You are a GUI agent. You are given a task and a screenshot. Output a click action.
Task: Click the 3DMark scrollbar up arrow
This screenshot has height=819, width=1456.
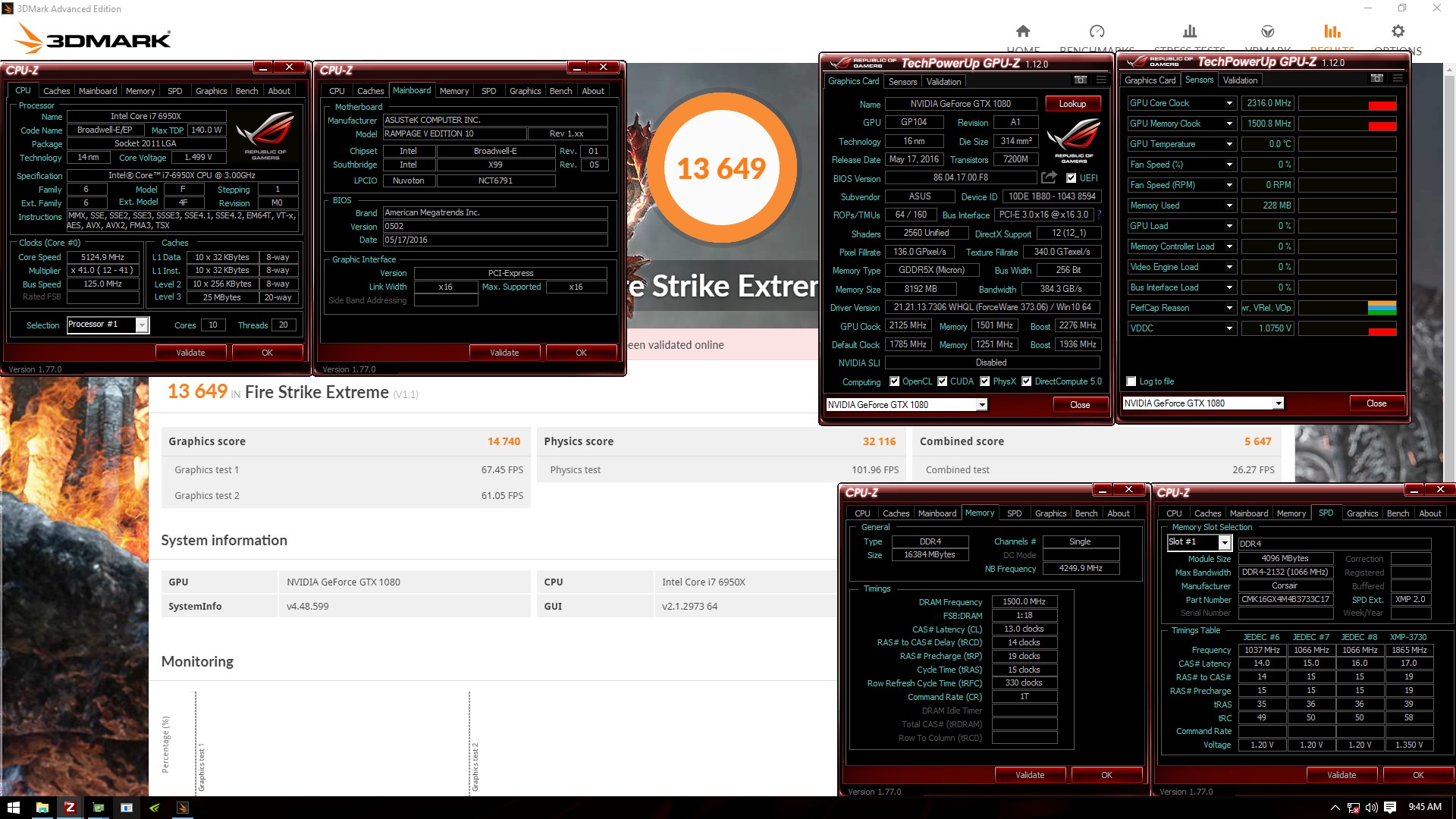(x=1449, y=71)
